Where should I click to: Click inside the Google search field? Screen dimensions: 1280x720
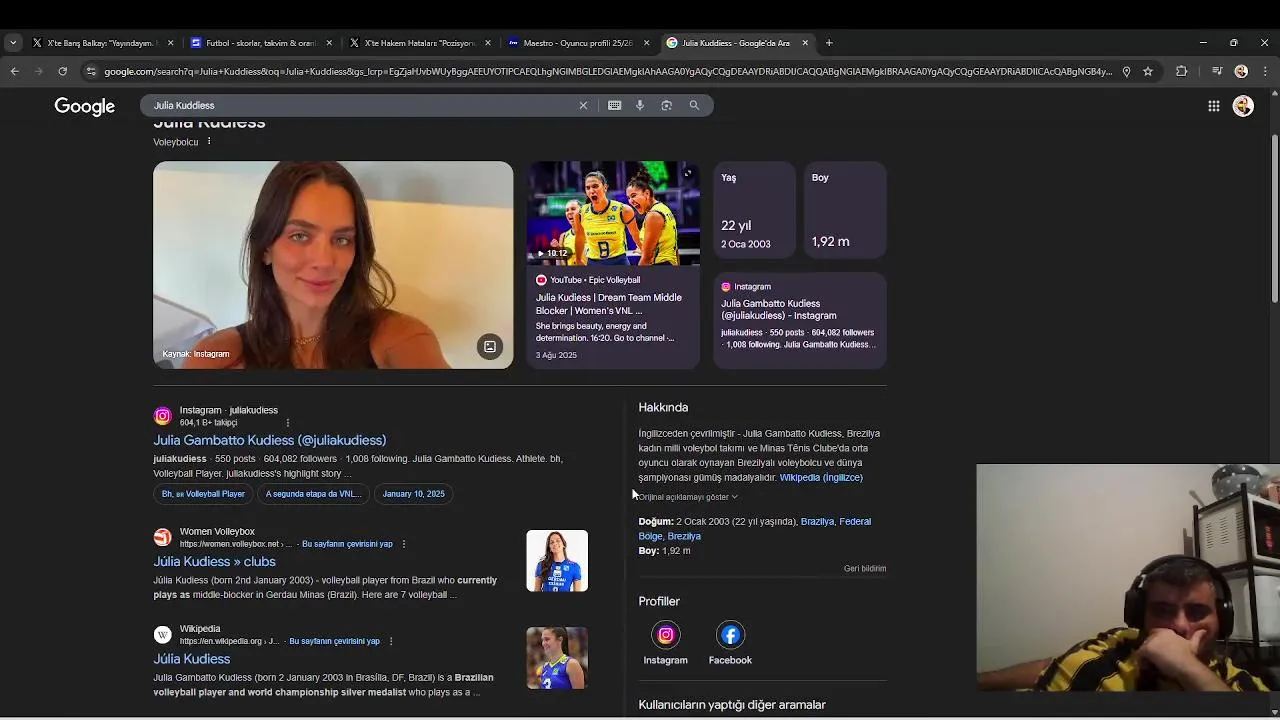point(360,105)
